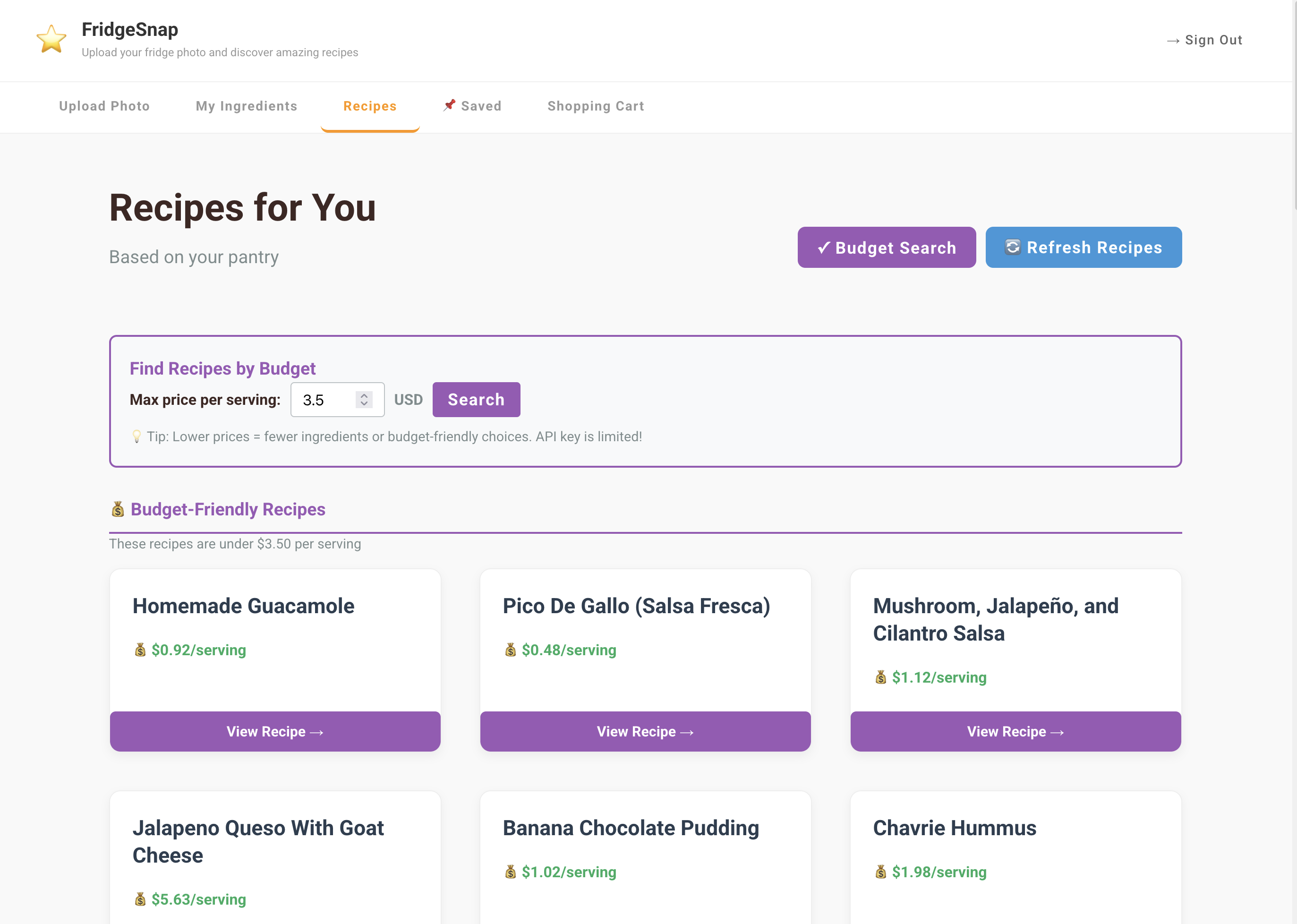Viewport: 1297px width, 924px height.
Task: Click the refresh icon in Refresh Recipes
Action: [1012, 247]
